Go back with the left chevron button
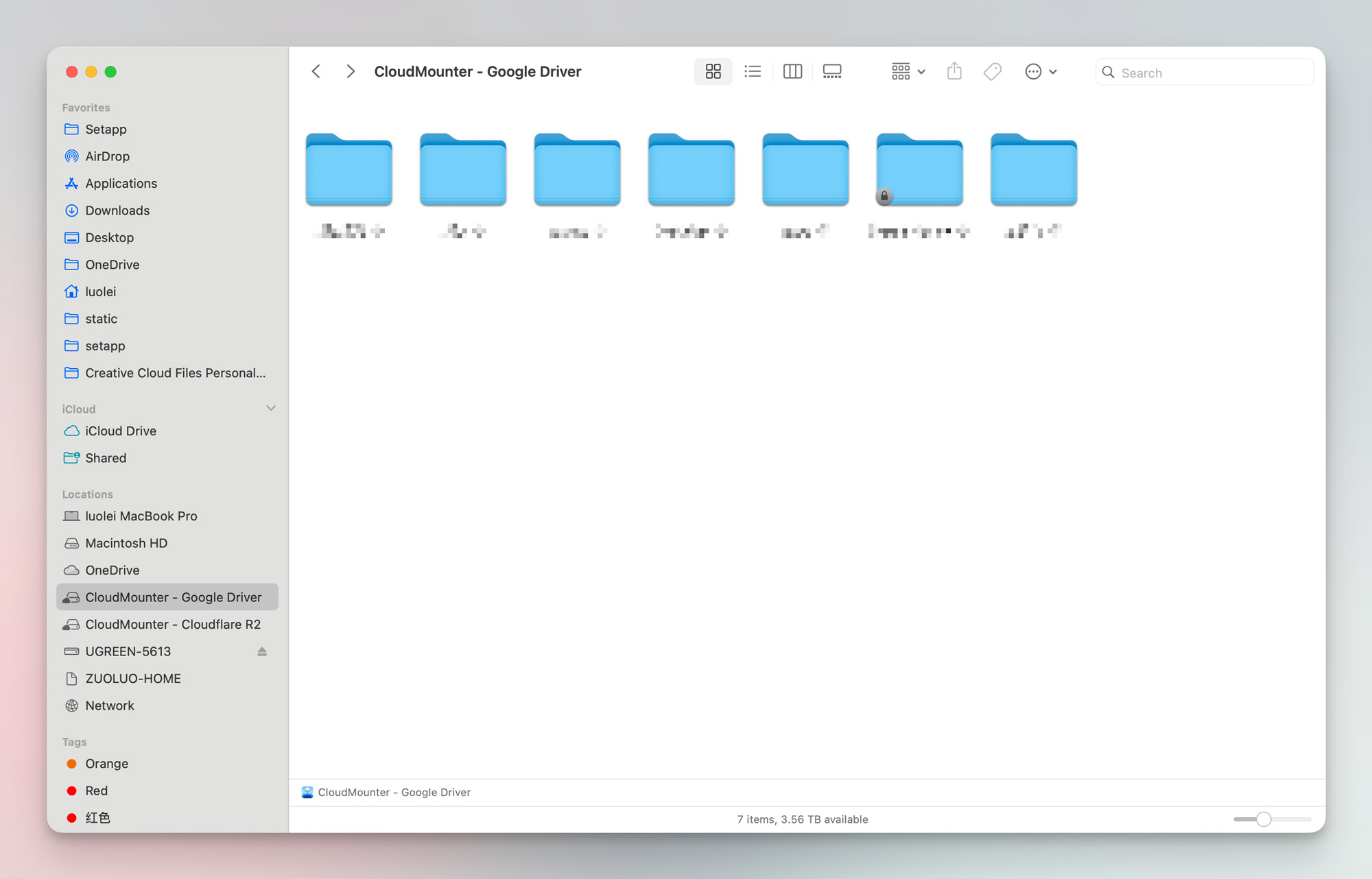This screenshot has width=1372, height=879. 316,71
